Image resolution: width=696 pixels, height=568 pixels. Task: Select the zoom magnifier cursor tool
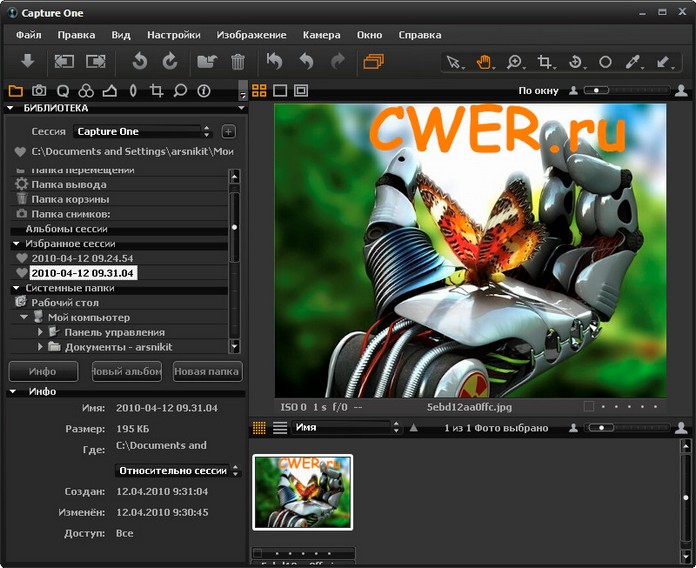(514, 62)
